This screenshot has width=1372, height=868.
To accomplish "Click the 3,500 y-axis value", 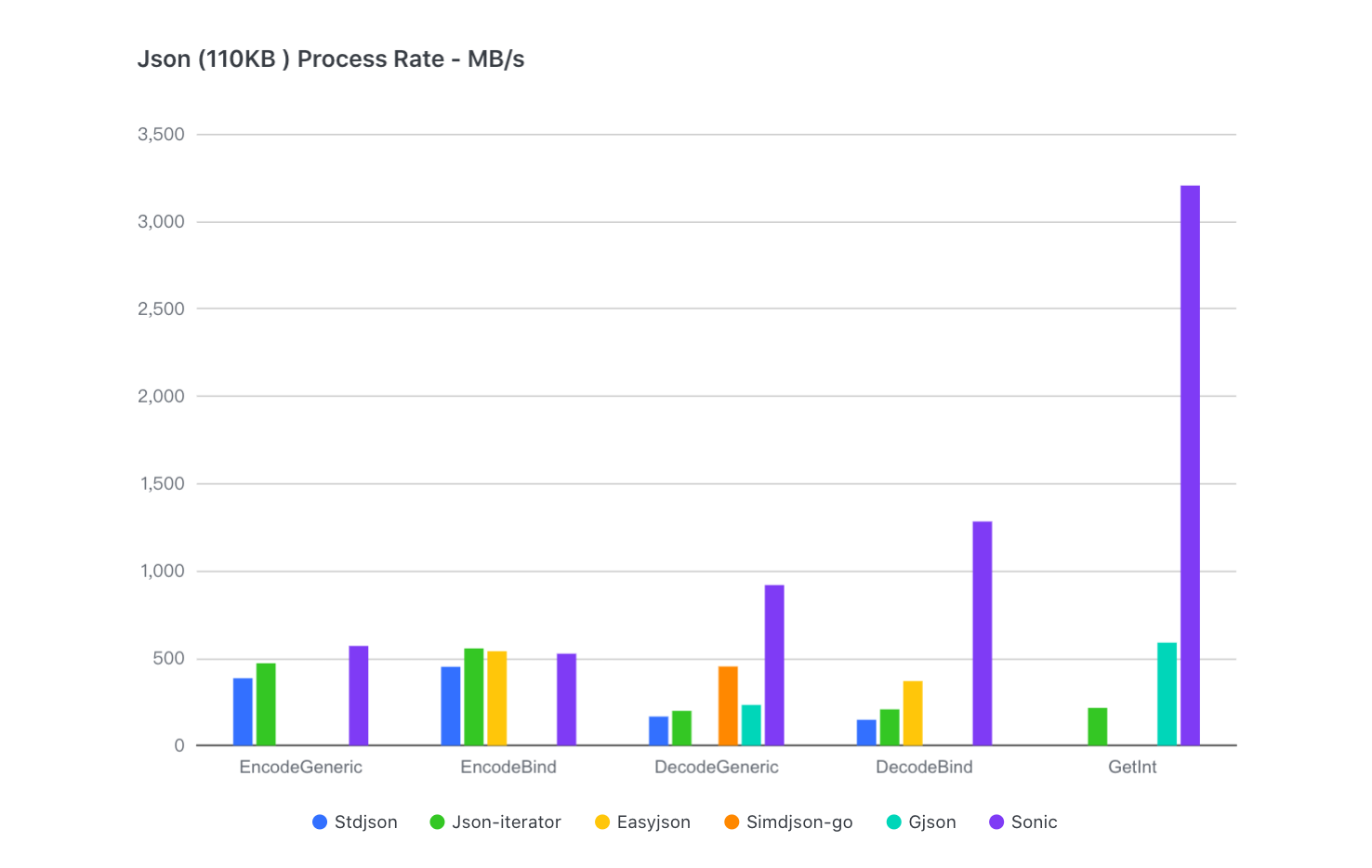I will (162, 135).
